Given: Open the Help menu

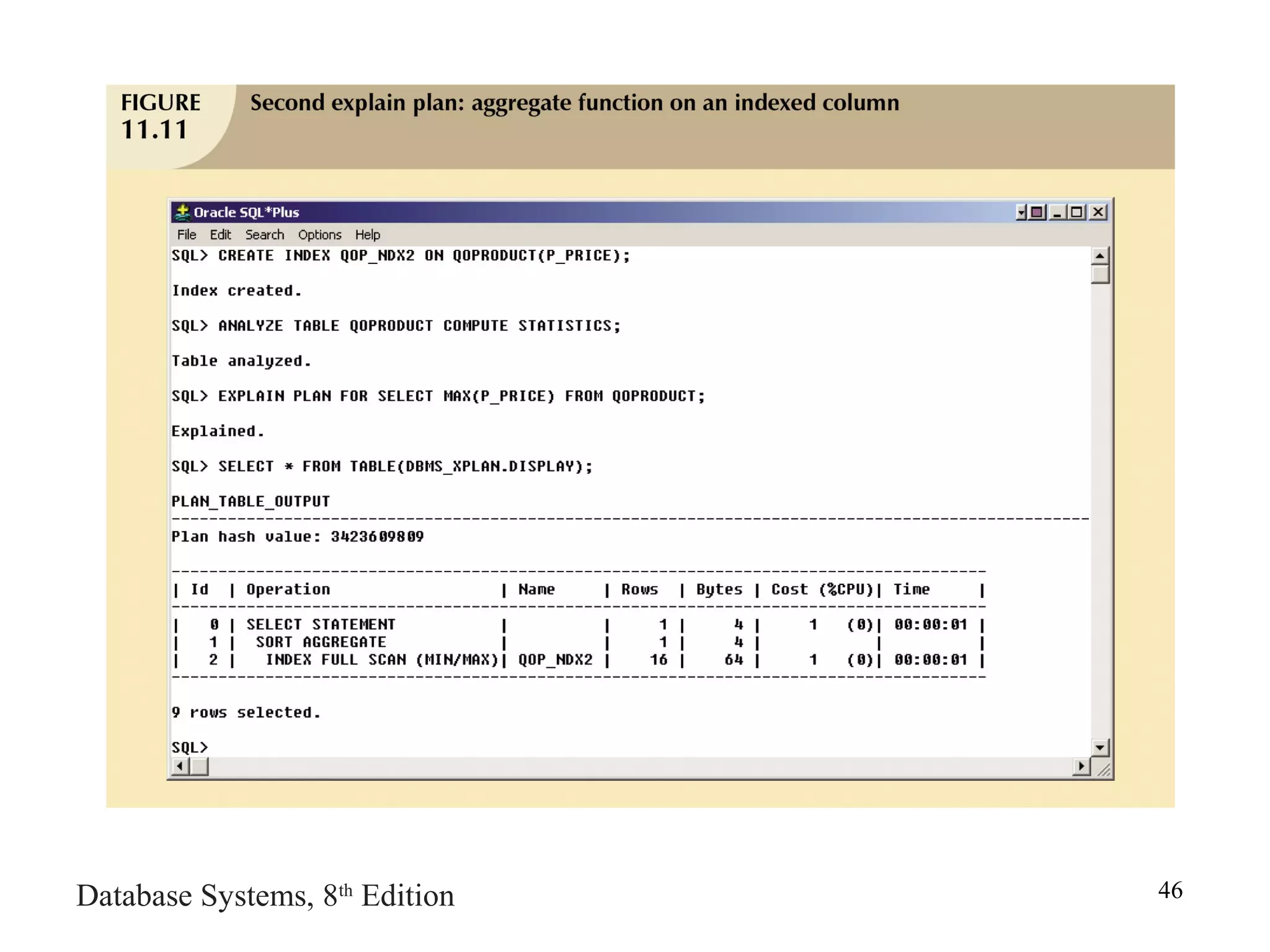Looking at the screenshot, I should click(x=367, y=235).
